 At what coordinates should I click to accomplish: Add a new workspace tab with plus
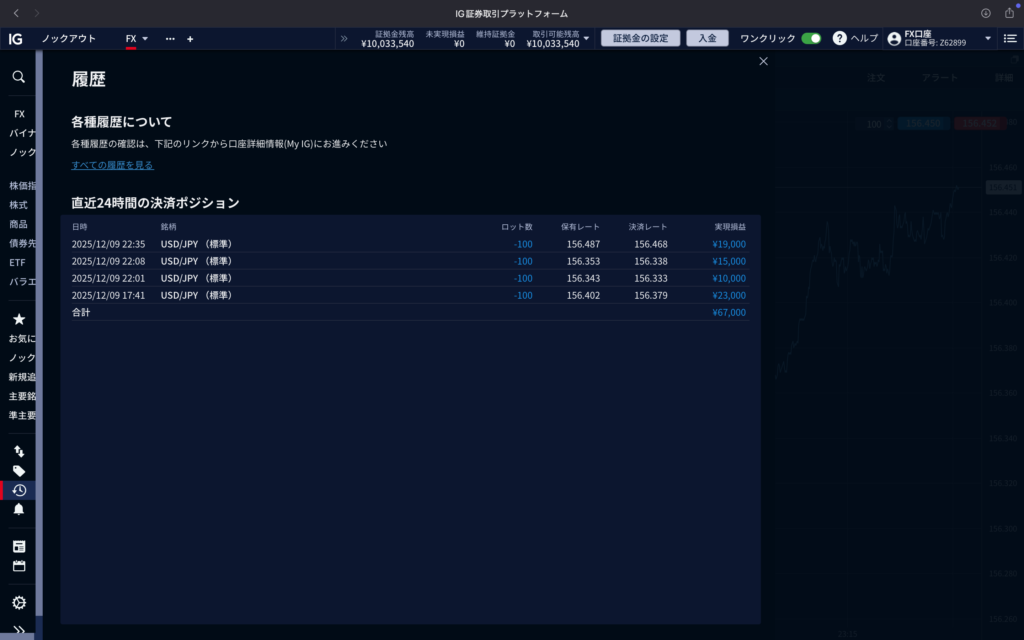[x=190, y=39]
